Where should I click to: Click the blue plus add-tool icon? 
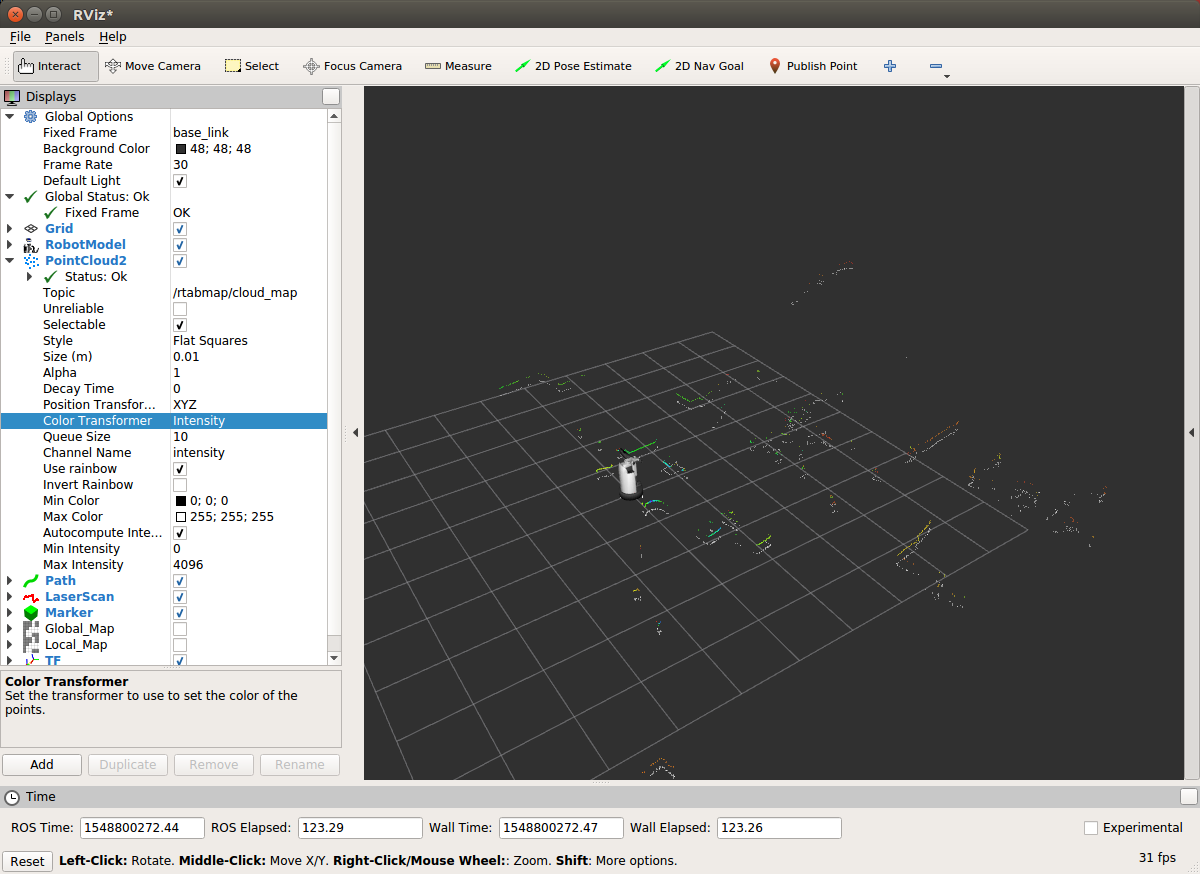tap(890, 66)
